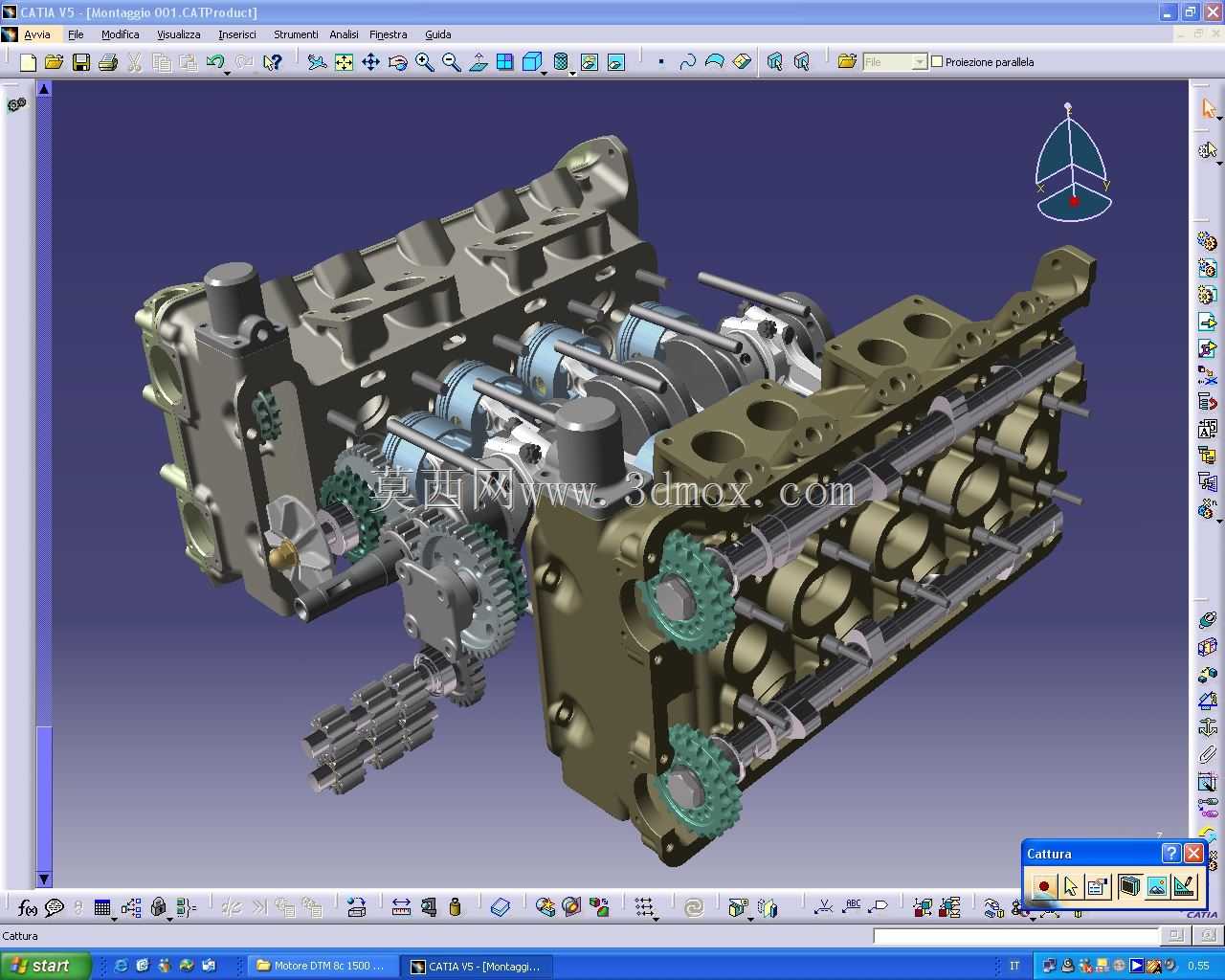
Task: Click the Multi-View four-pane icon
Action: pos(504,62)
